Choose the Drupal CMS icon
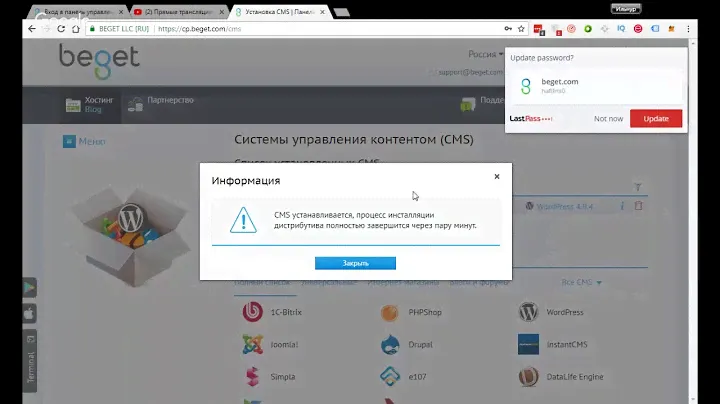720x404 pixels. click(390, 345)
